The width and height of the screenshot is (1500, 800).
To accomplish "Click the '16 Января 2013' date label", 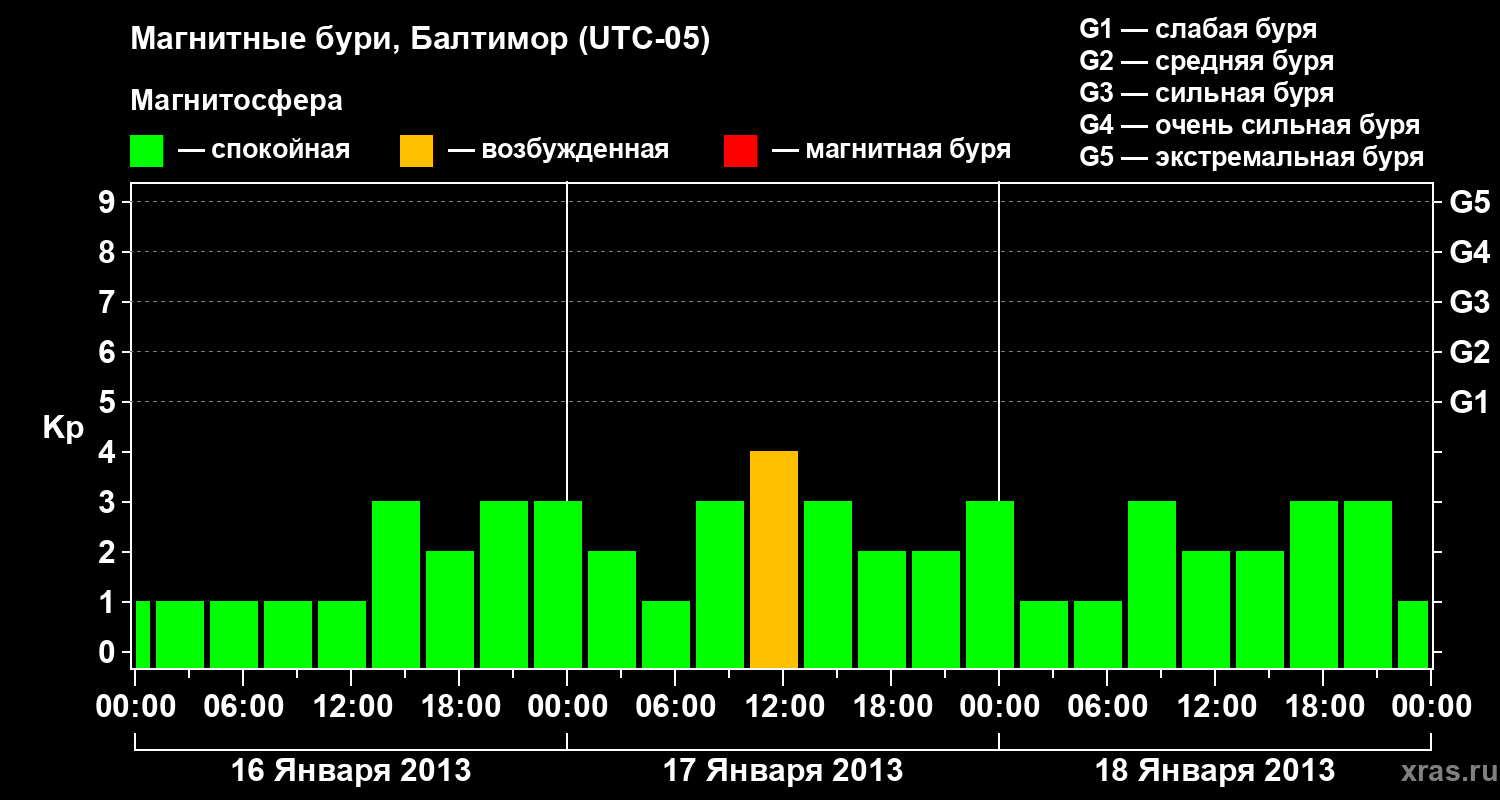I will pyautogui.click(x=351, y=770).
